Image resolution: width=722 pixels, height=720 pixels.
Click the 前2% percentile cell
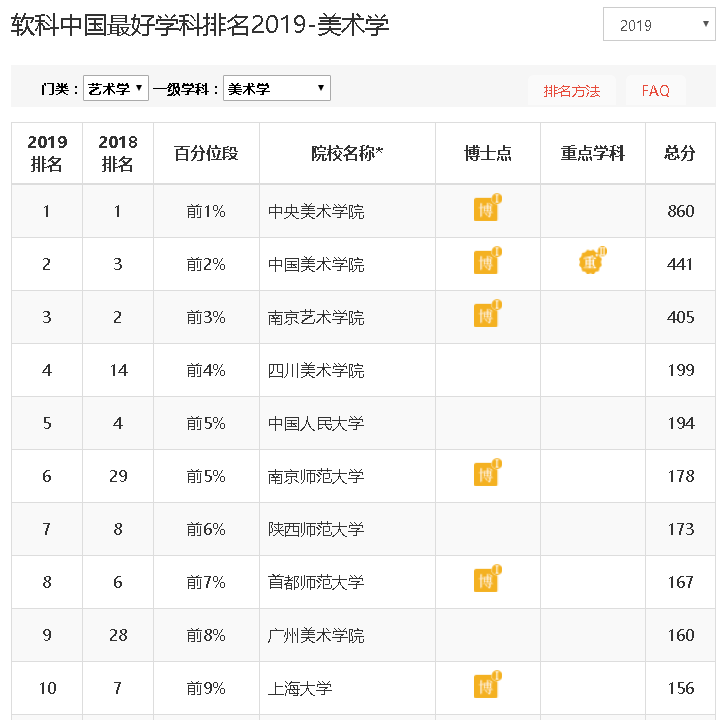tap(206, 264)
